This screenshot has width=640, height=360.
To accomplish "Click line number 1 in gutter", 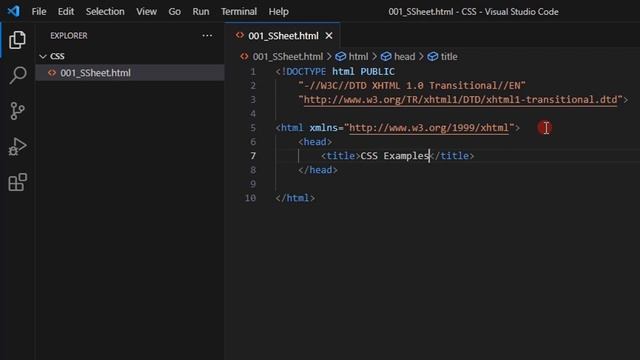I will pyautogui.click(x=253, y=71).
